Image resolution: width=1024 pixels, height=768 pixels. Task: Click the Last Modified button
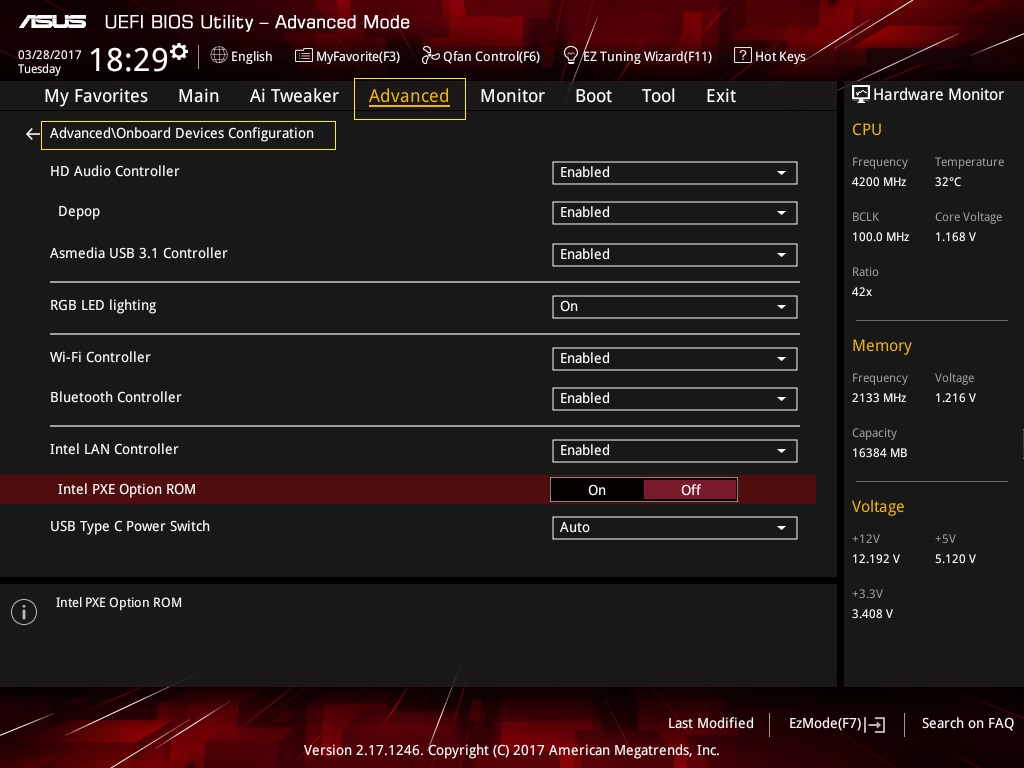pyautogui.click(x=711, y=724)
